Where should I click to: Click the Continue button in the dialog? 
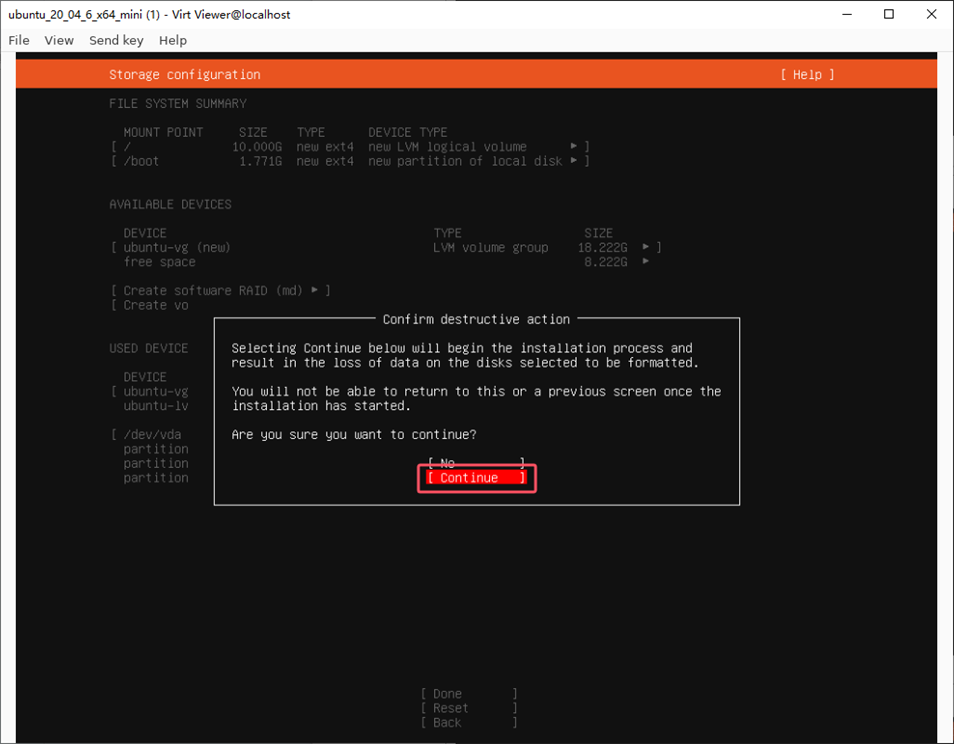point(476,478)
